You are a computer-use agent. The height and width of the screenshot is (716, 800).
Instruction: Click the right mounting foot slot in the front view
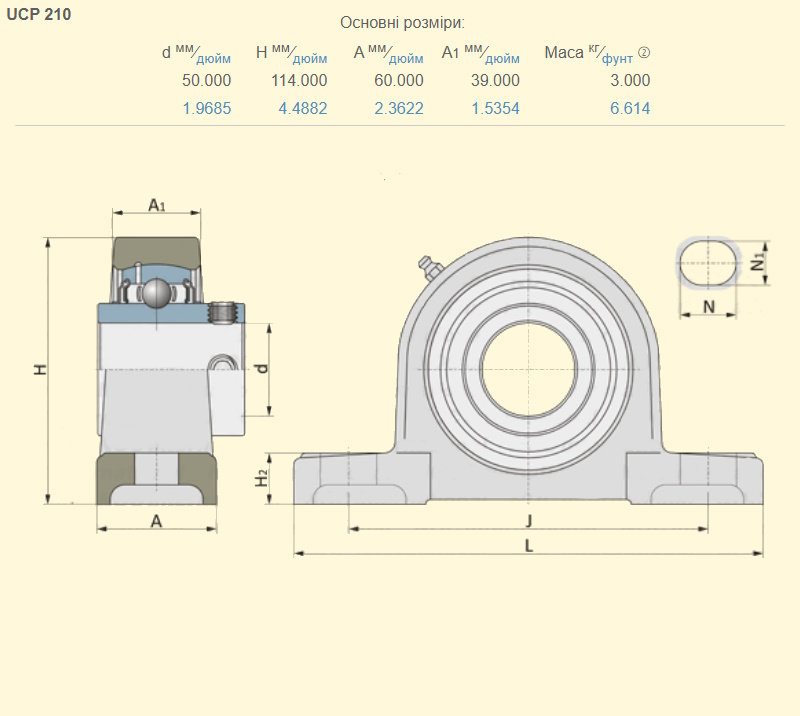click(x=702, y=494)
